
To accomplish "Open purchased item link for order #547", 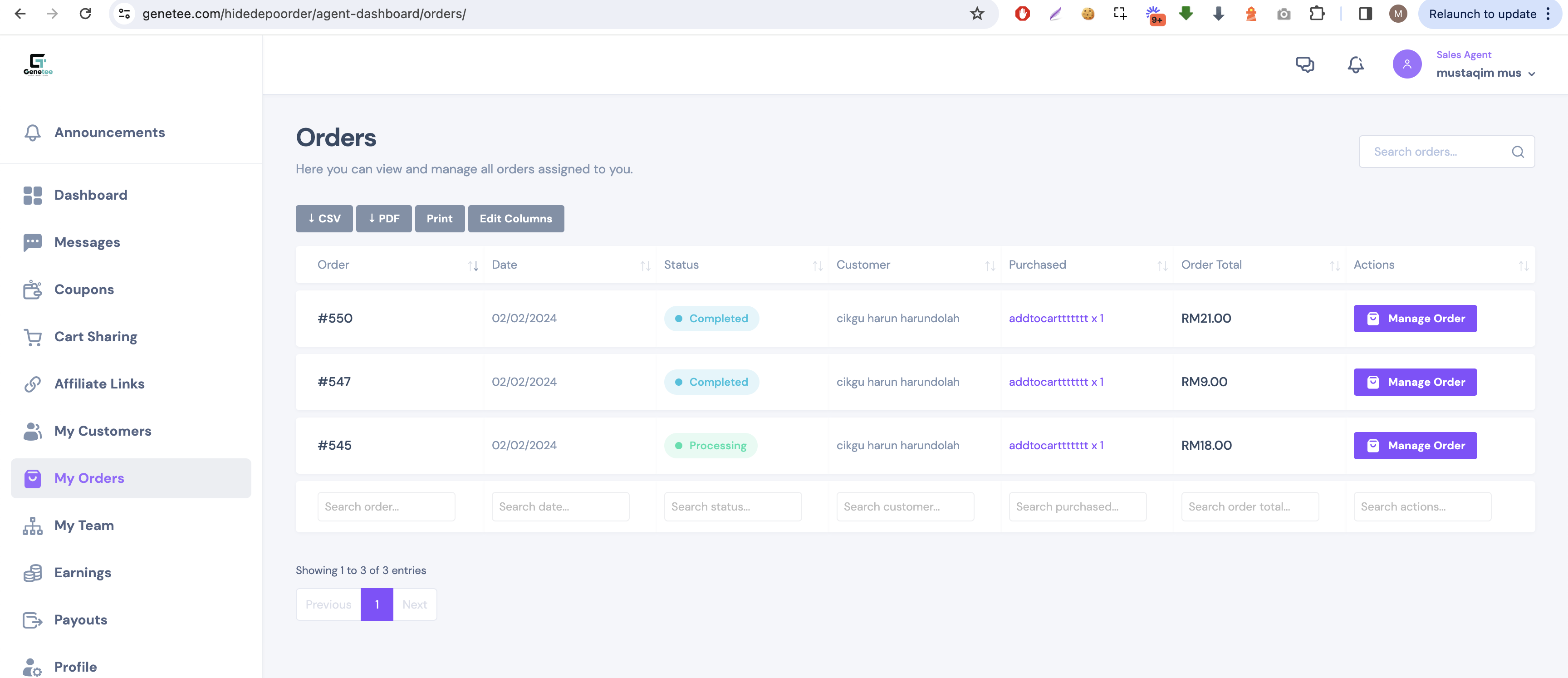I will click(1055, 382).
